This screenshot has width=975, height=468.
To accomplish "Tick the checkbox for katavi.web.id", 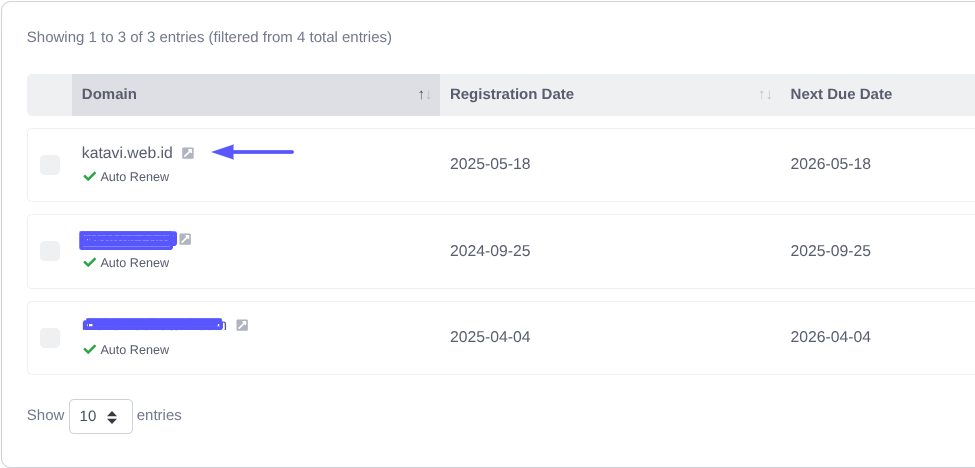I will click(x=50, y=165).
